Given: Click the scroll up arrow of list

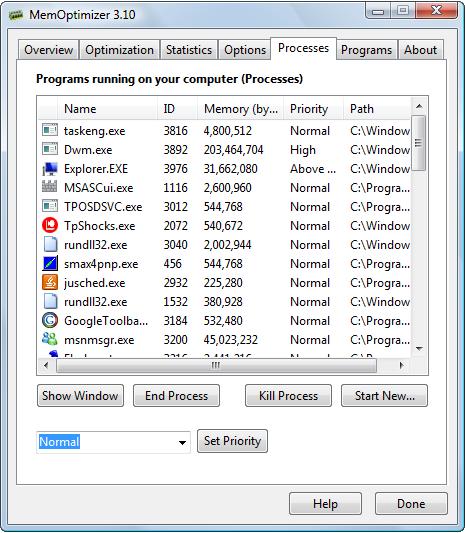Looking at the screenshot, I should [x=419, y=106].
